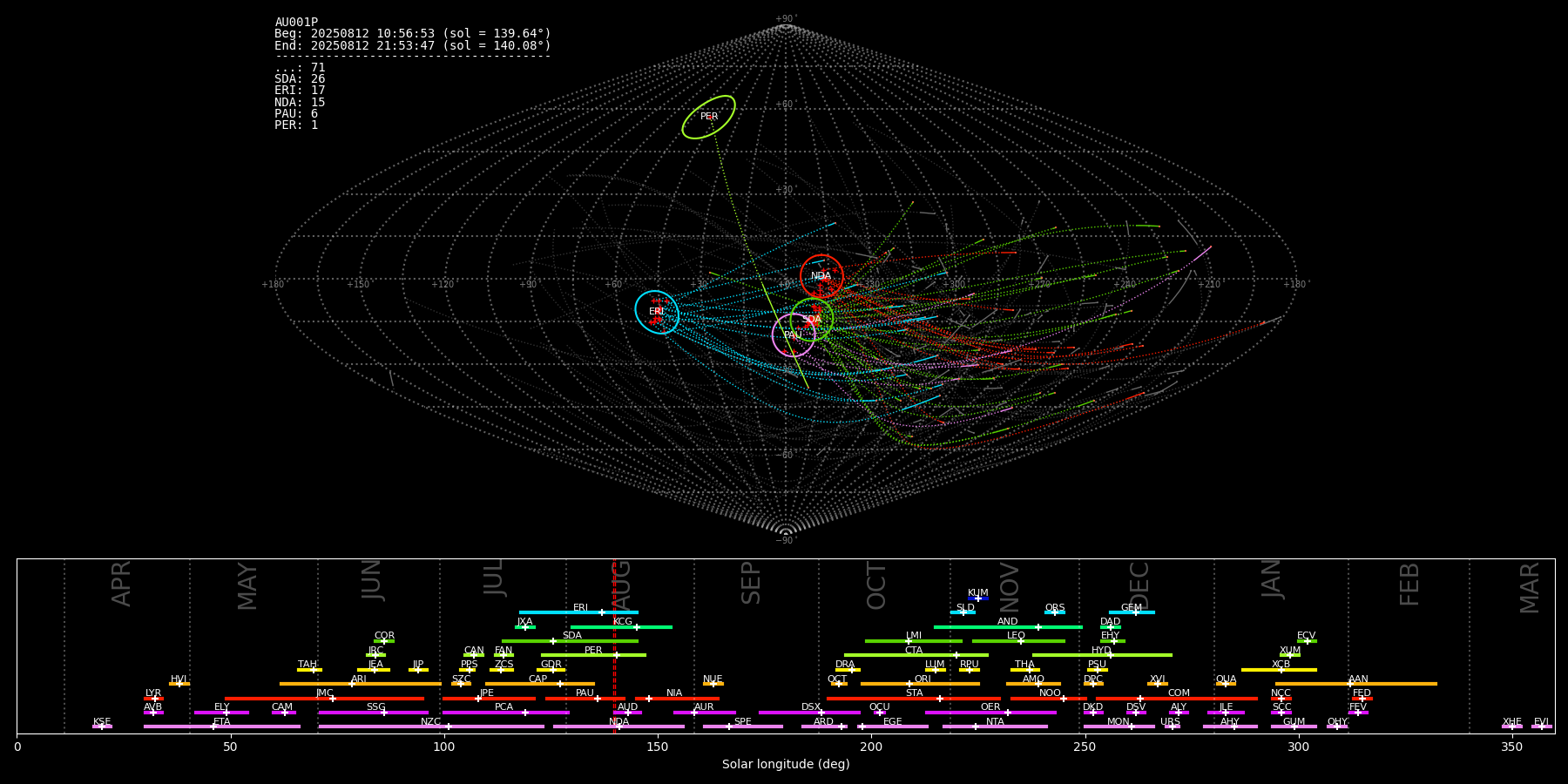The width and height of the screenshot is (1568, 784).
Task: Click the SLD shower label in timeline
Action: [965, 608]
